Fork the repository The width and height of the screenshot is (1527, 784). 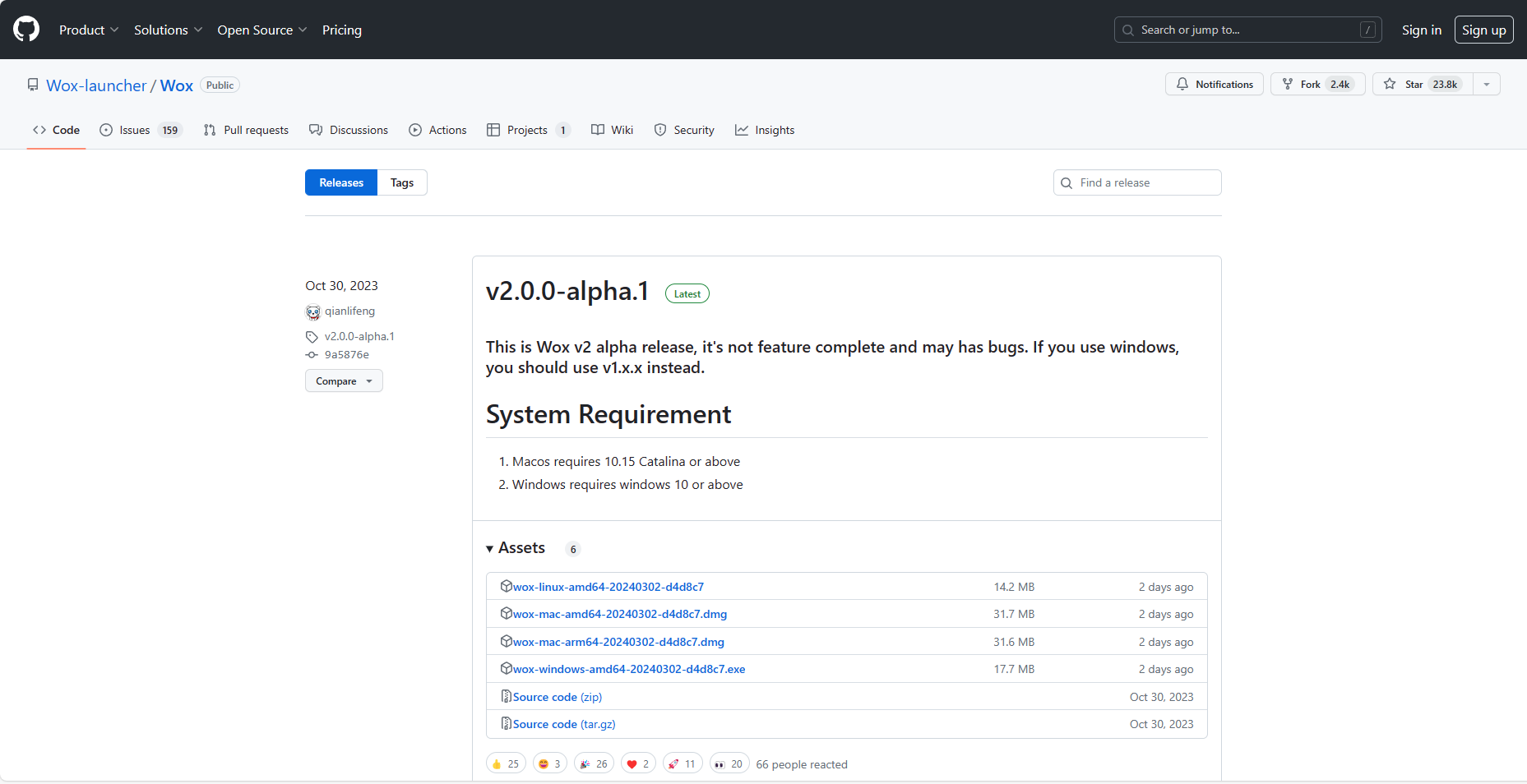tap(1317, 84)
